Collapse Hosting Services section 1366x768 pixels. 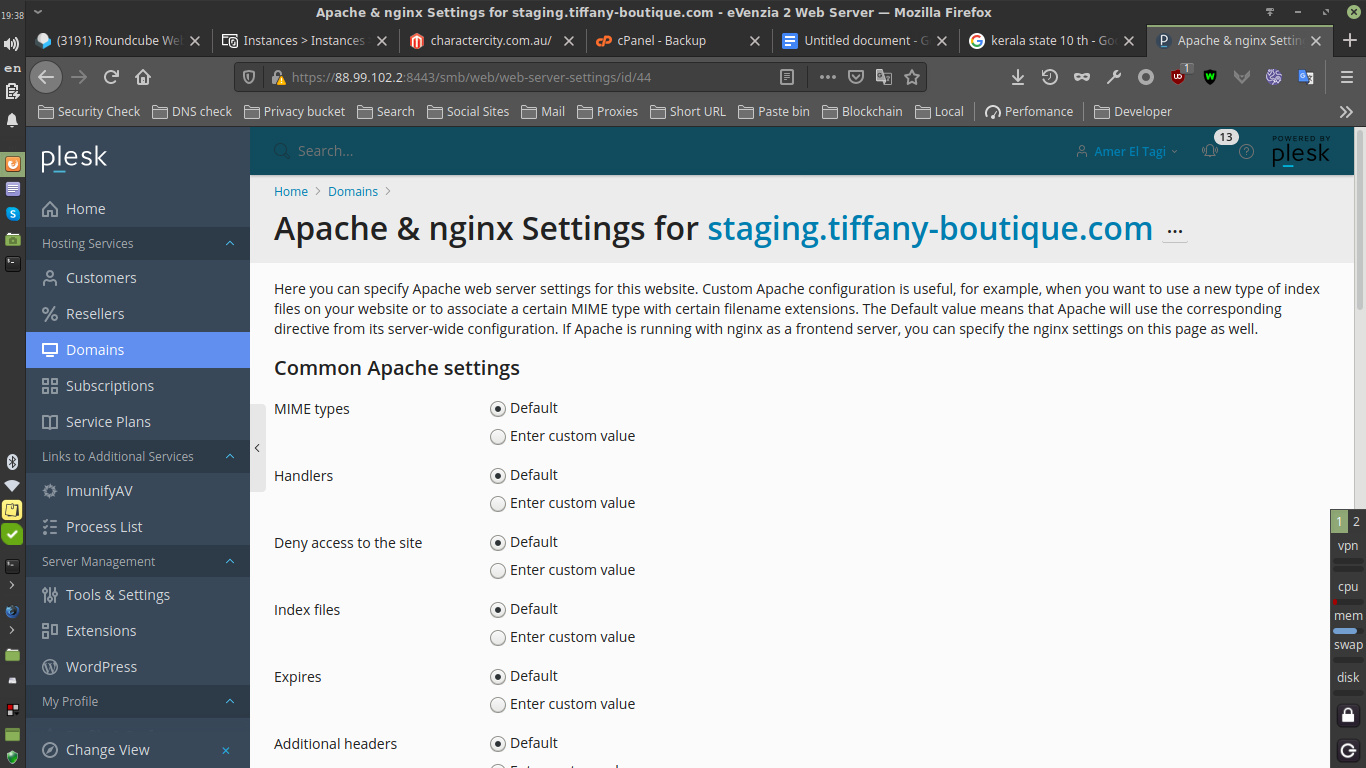230,244
